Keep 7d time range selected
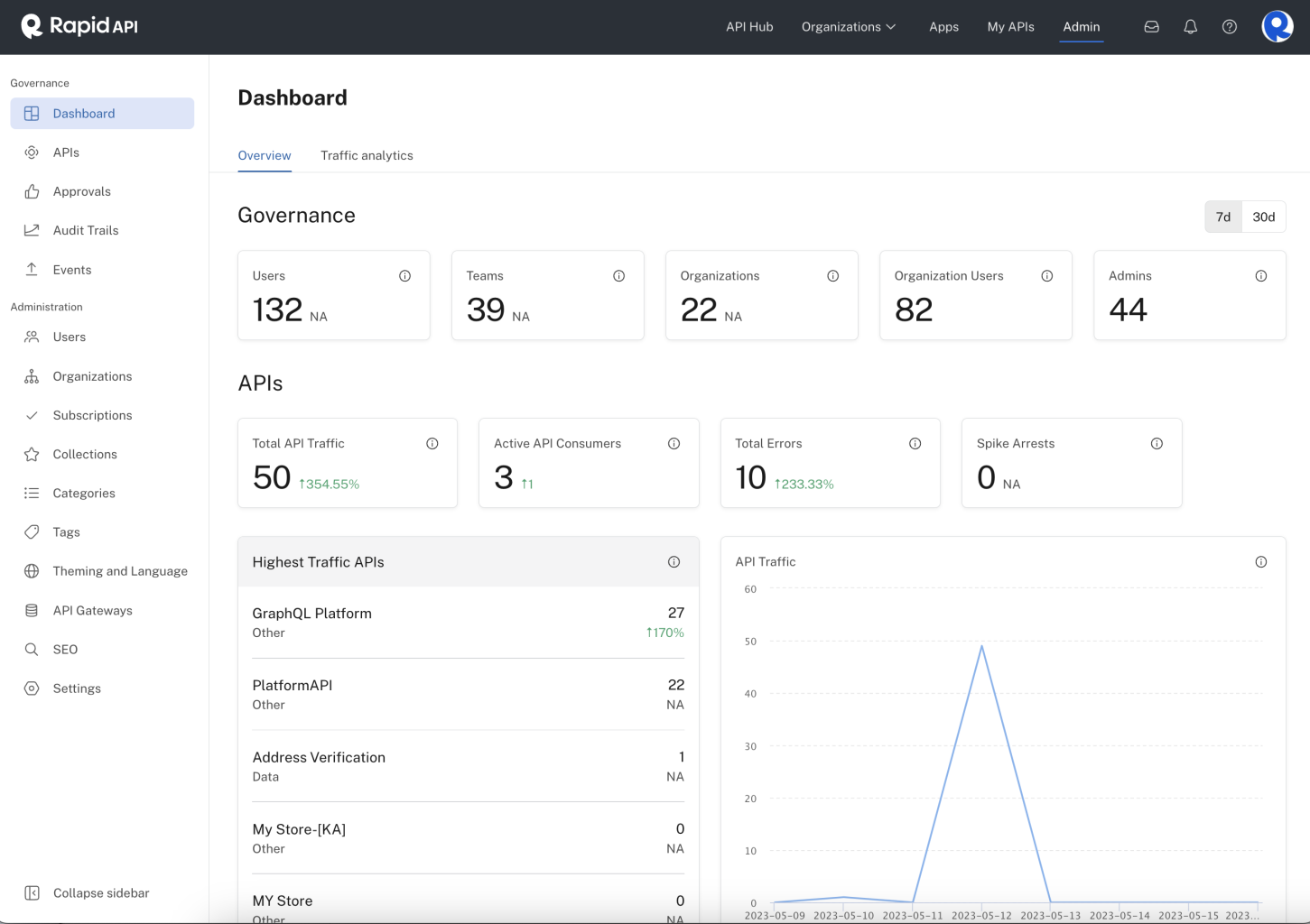Image resolution: width=1310 pixels, height=924 pixels. click(1223, 217)
